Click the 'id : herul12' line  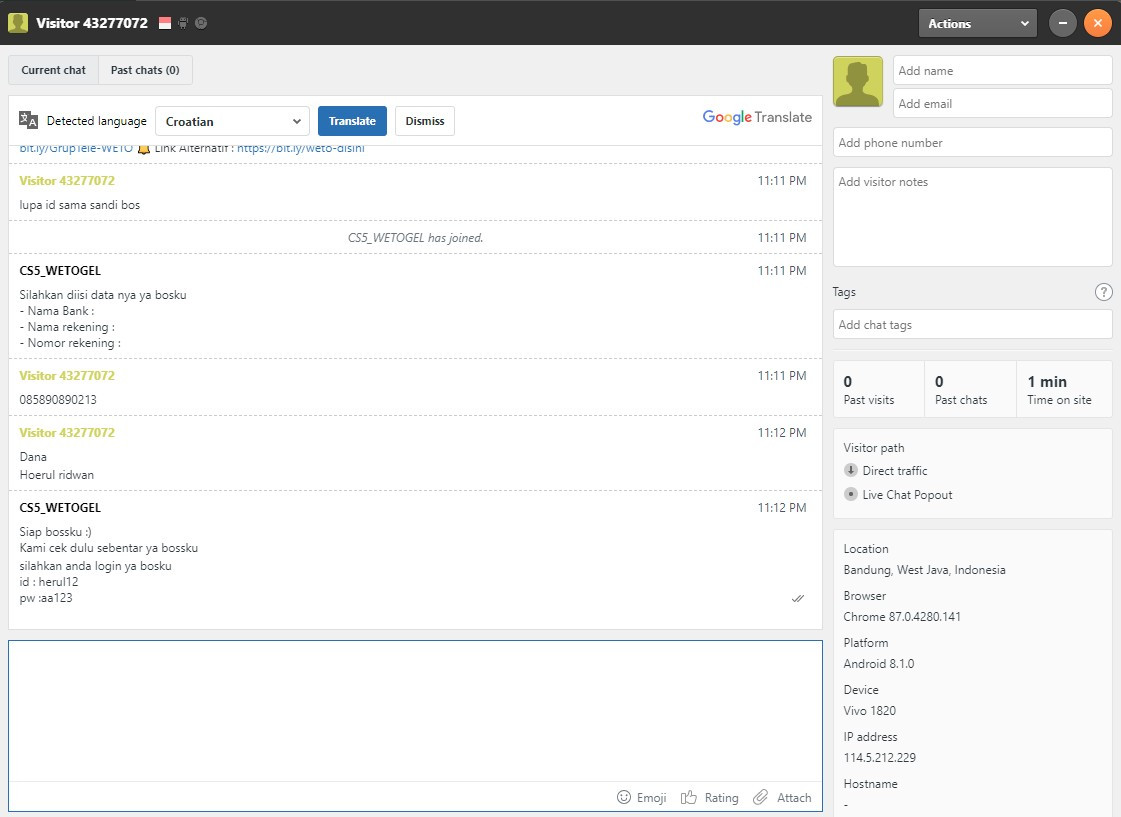[49, 582]
